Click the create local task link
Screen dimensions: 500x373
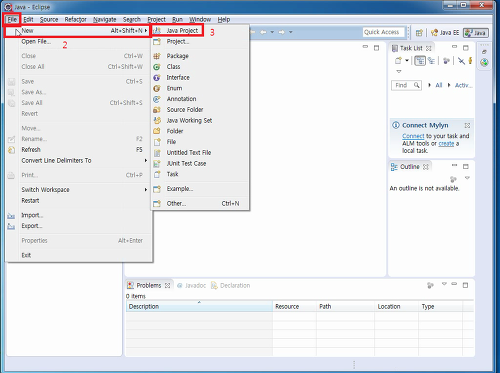pyautogui.click(x=446, y=143)
